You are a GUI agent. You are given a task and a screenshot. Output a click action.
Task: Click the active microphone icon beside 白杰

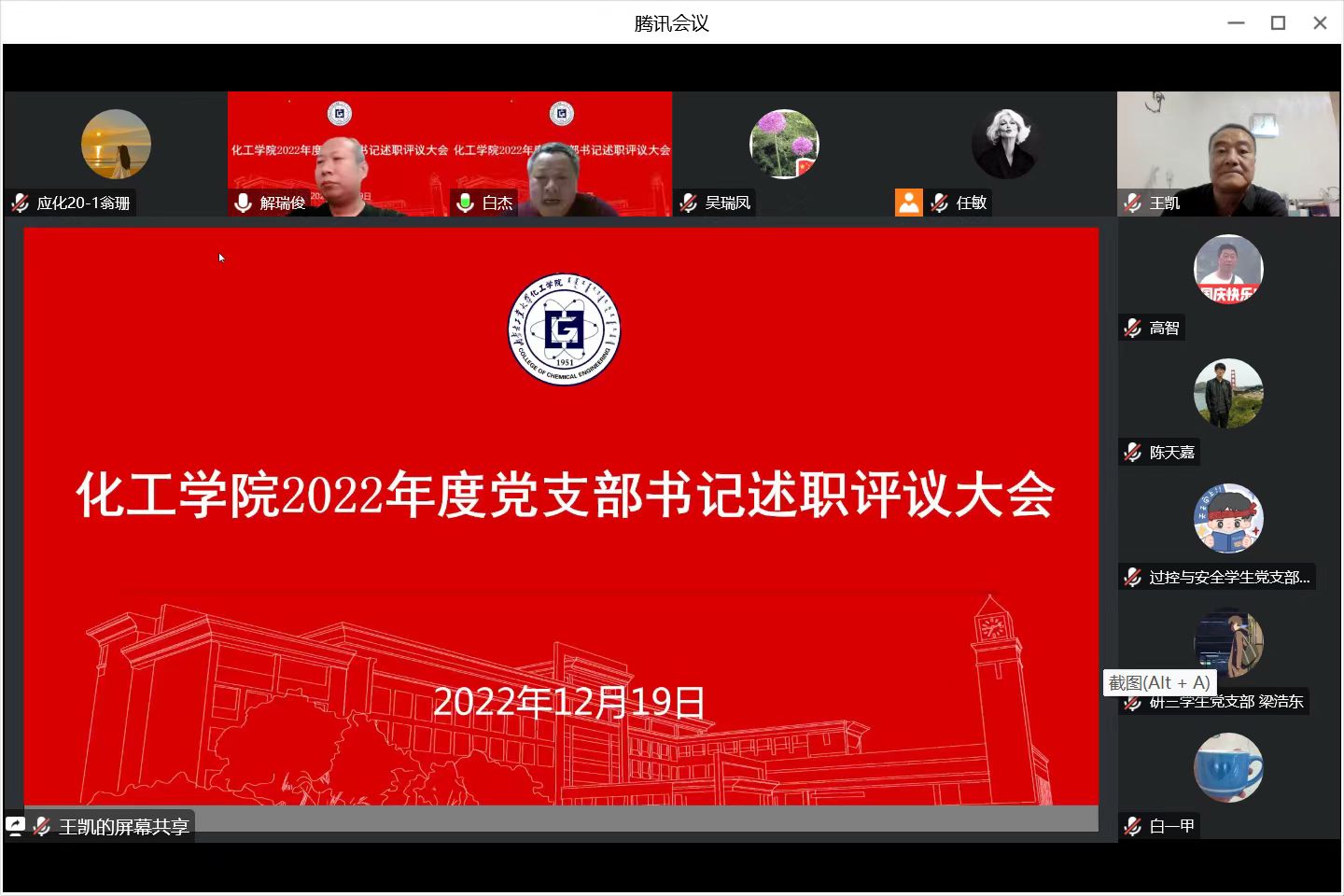pyautogui.click(x=465, y=203)
